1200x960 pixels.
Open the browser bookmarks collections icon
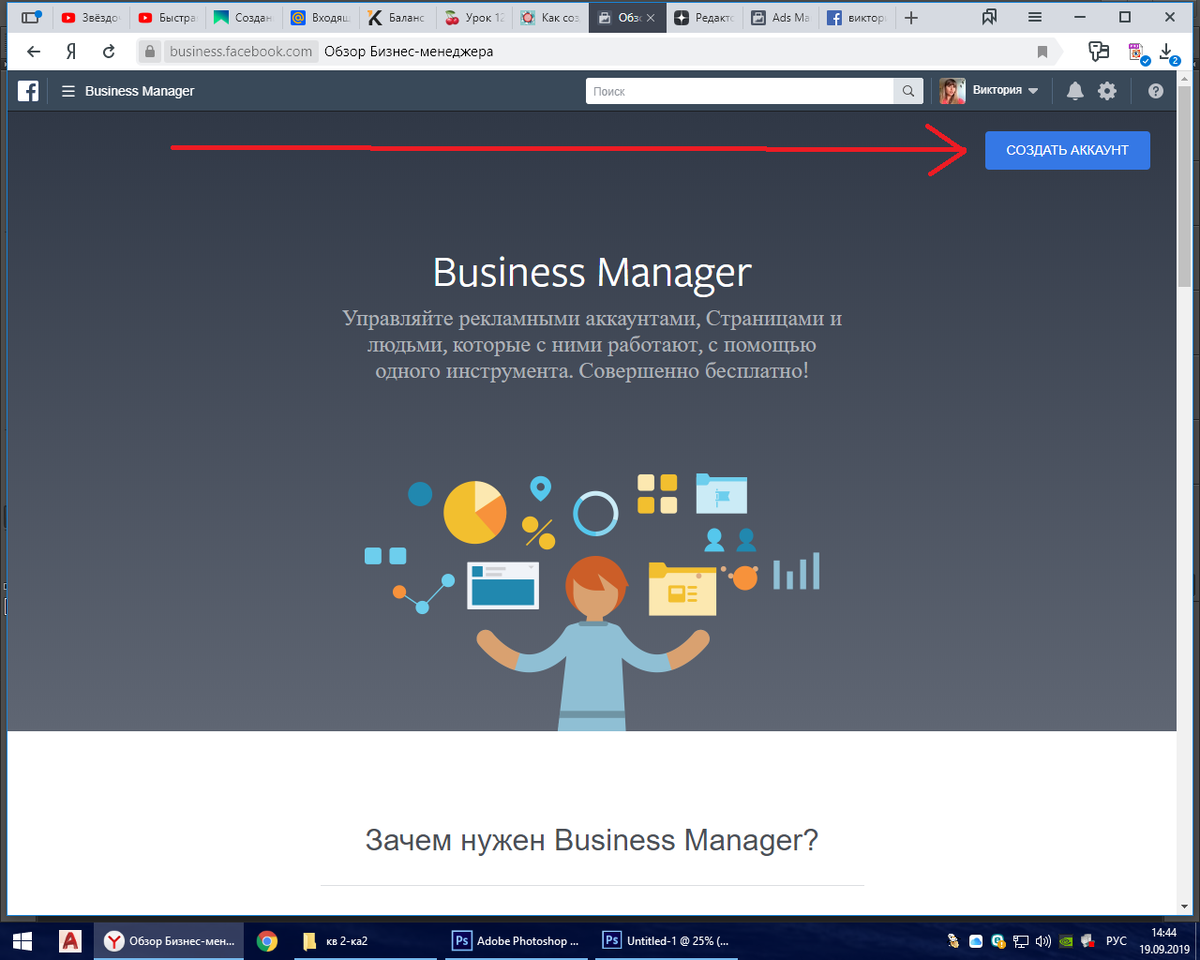click(x=990, y=16)
